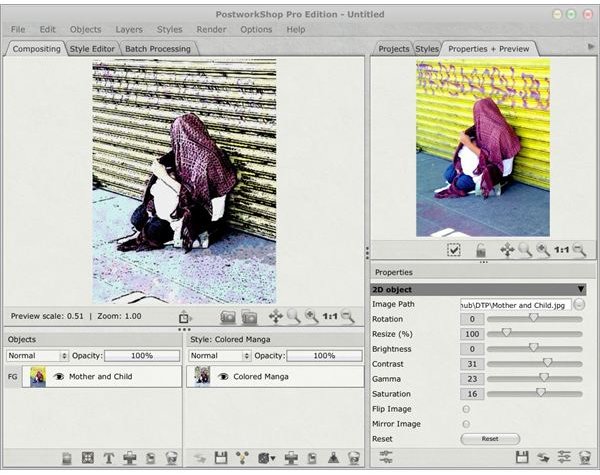Click the branch node icon in Style toolbar
Viewport: 600px width, 475px height.
[242, 458]
